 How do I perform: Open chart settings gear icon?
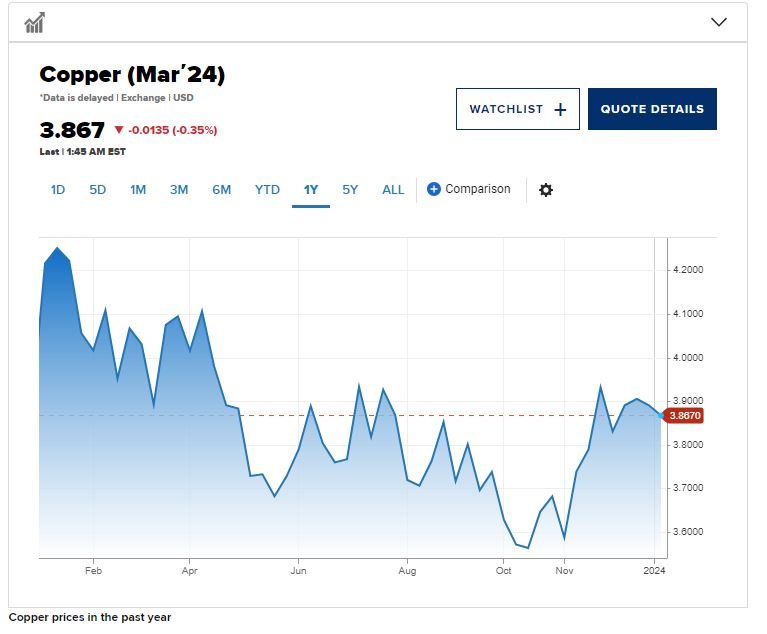(x=546, y=190)
